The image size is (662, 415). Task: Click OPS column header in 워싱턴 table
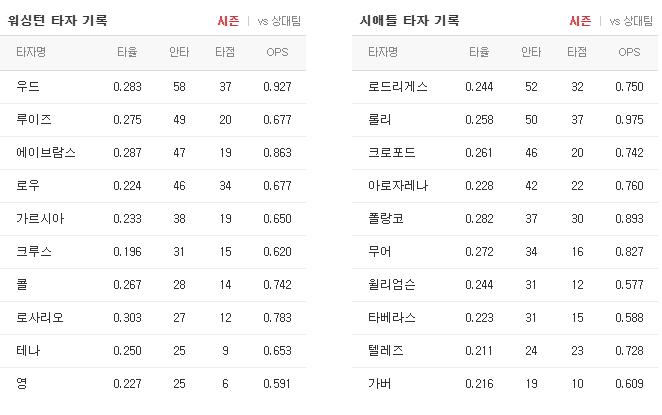(x=277, y=52)
